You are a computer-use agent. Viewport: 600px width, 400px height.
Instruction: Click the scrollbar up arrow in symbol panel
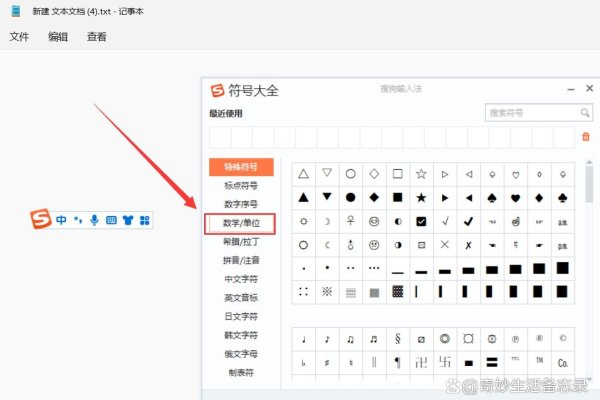coord(589,162)
